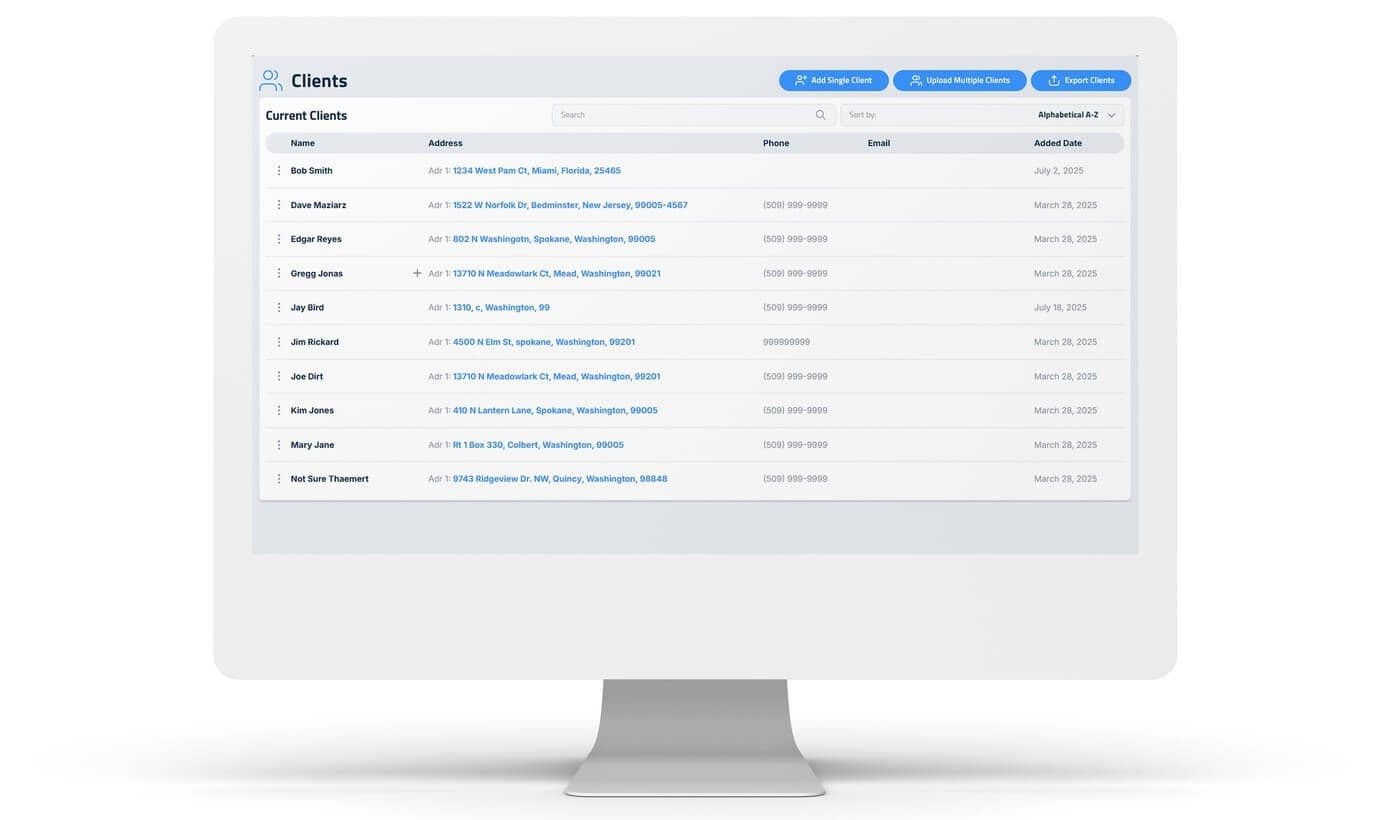
Task: Click Upload Multiple Clients button
Action: [959, 80]
